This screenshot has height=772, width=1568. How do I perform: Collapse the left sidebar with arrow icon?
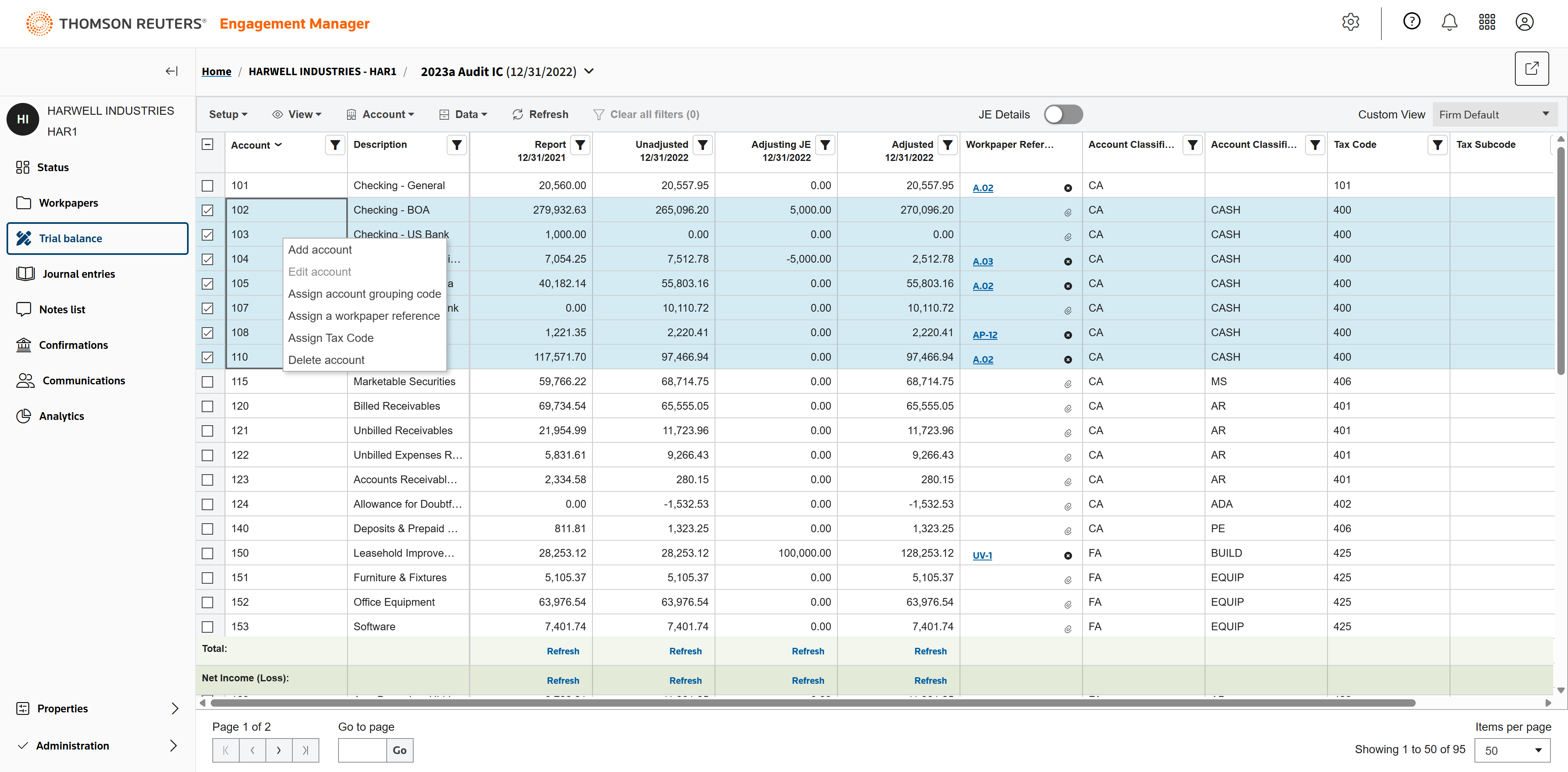pyautogui.click(x=171, y=71)
